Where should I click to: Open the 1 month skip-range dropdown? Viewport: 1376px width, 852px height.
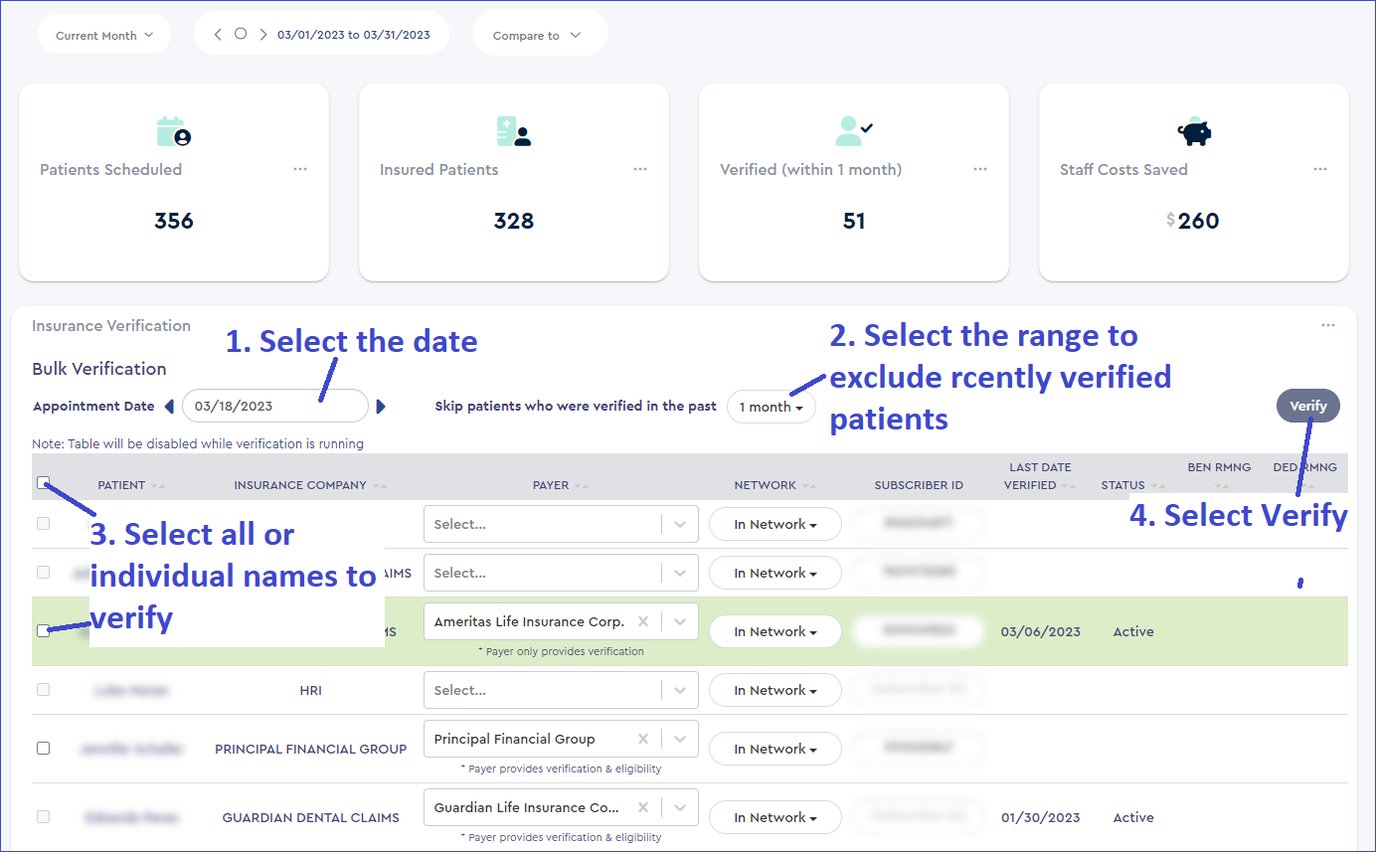pyautogui.click(x=771, y=407)
